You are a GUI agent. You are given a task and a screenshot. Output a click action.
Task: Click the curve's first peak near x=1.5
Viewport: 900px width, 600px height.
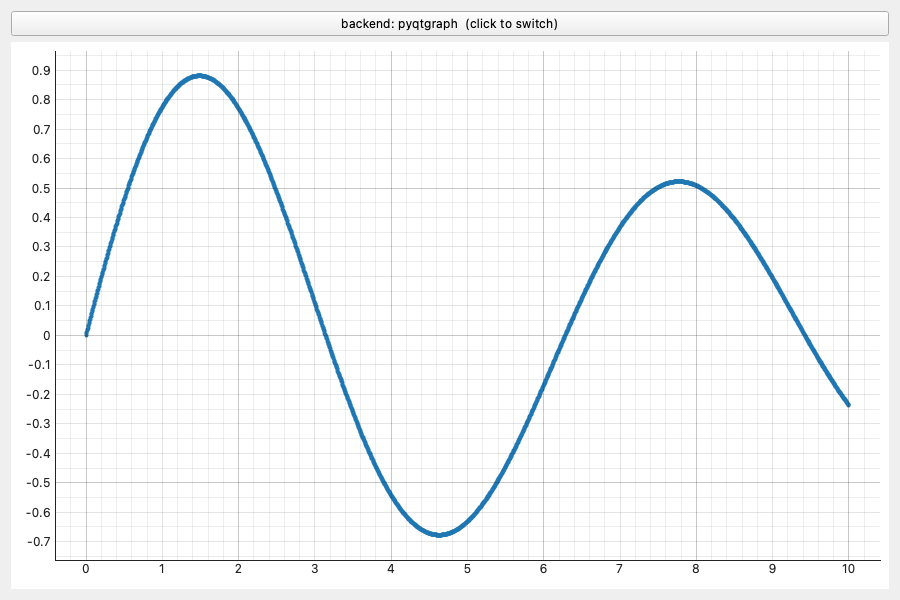(x=200, y=76)
